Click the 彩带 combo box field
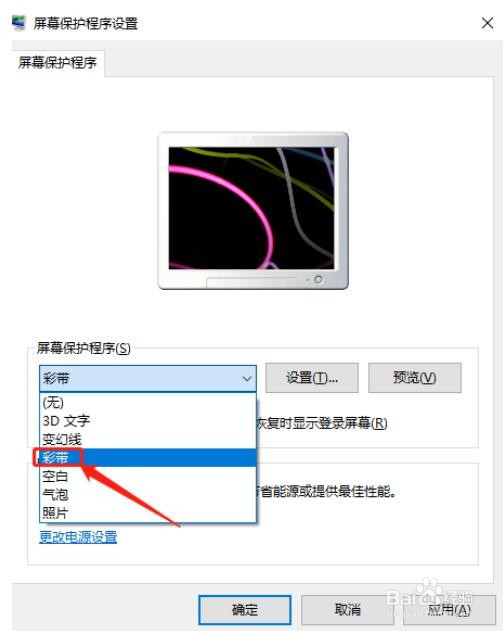 (x=148, y=379)
